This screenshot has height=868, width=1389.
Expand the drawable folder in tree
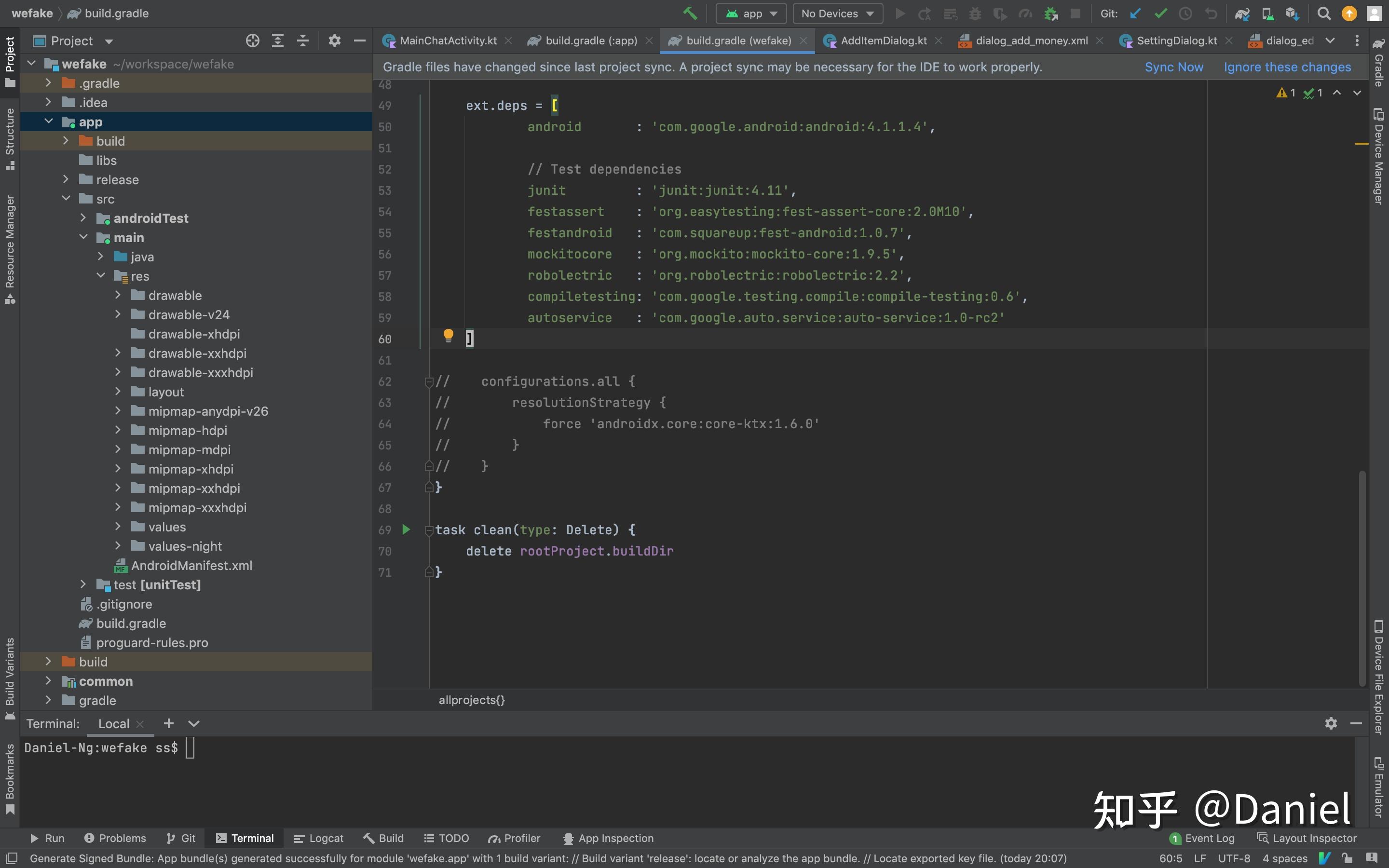point(118,295)
